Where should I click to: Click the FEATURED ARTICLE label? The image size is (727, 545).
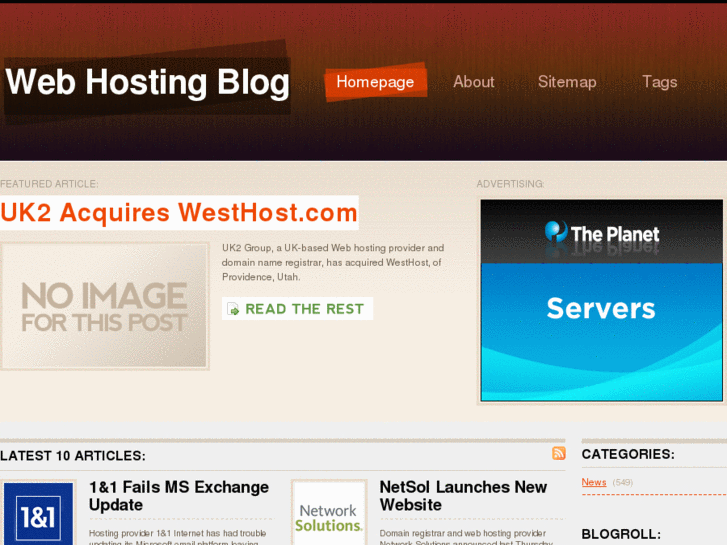click(49, 184)
